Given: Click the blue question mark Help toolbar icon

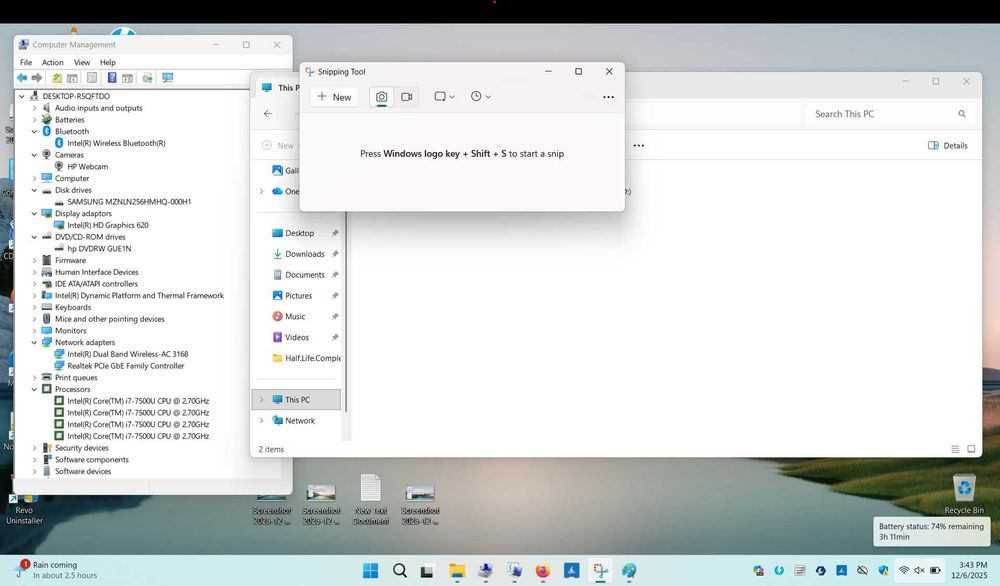Looking at the screenshot, I should point(112,78).
